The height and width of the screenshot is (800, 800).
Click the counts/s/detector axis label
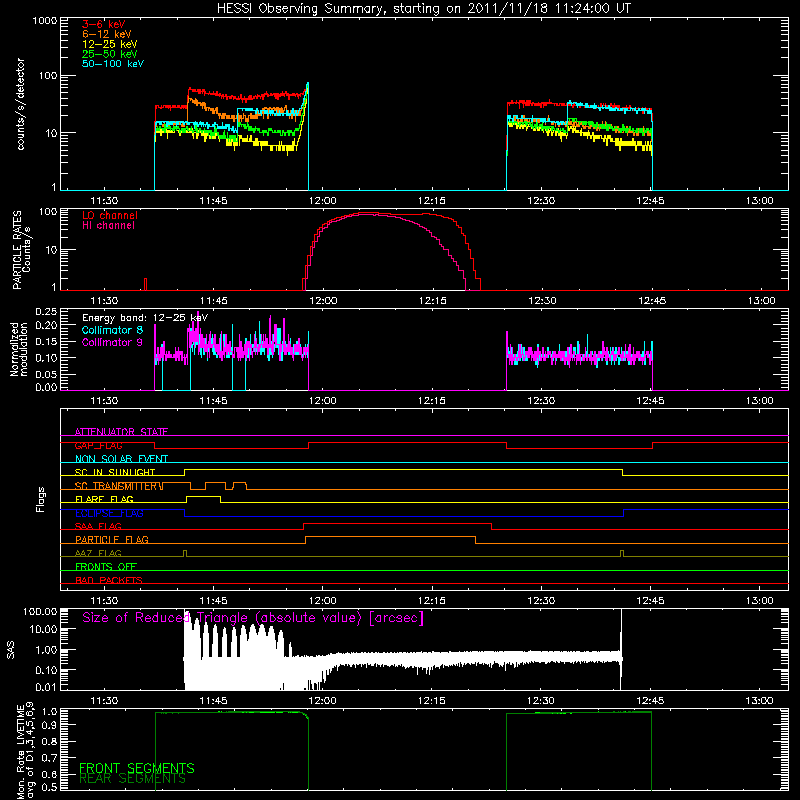(x=20, y=104)
